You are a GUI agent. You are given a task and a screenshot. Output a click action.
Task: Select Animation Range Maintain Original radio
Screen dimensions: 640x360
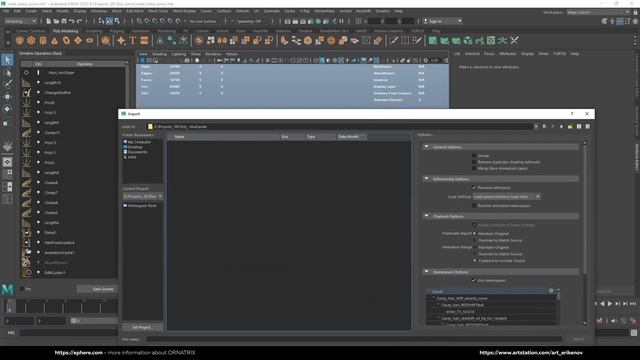tap(474, 247)
